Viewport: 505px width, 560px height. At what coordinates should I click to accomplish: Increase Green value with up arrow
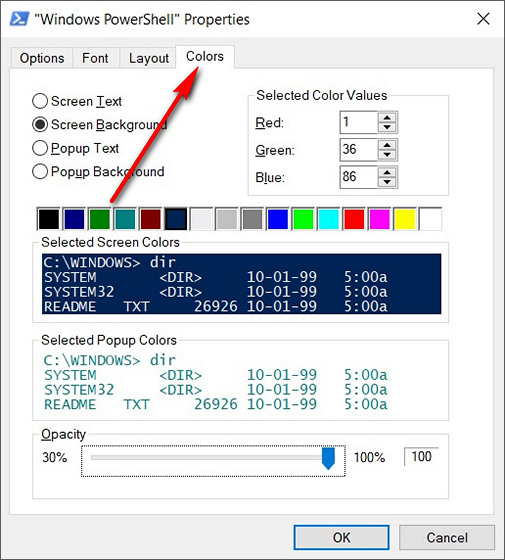click(387, 145)
